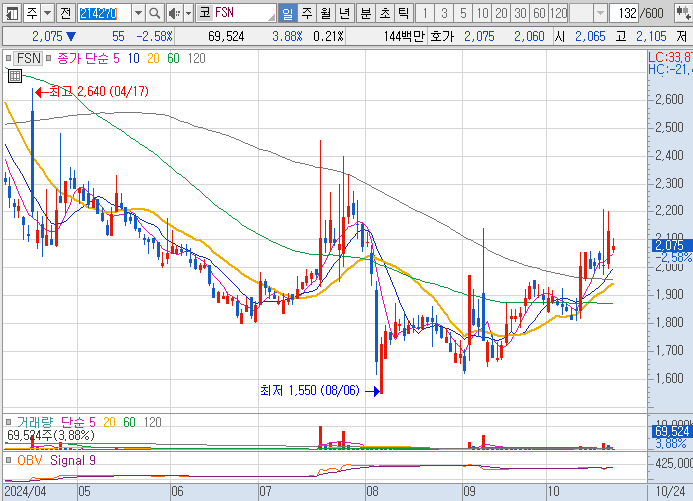Image resolution: width=693 pixels, height=501 pixels.
Task: Click the 최고 2,640 (04/17) label
Action: click(x=99, y=91)
